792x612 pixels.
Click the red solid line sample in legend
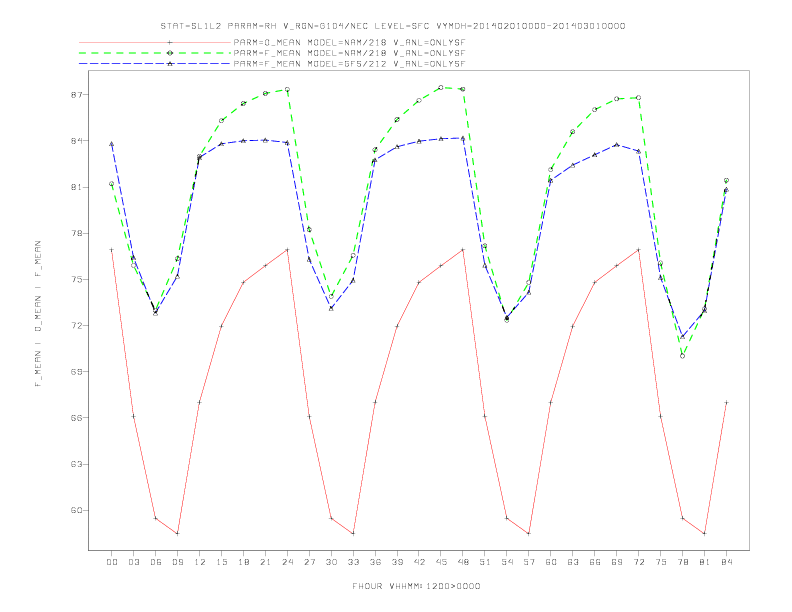pos(155,42)
